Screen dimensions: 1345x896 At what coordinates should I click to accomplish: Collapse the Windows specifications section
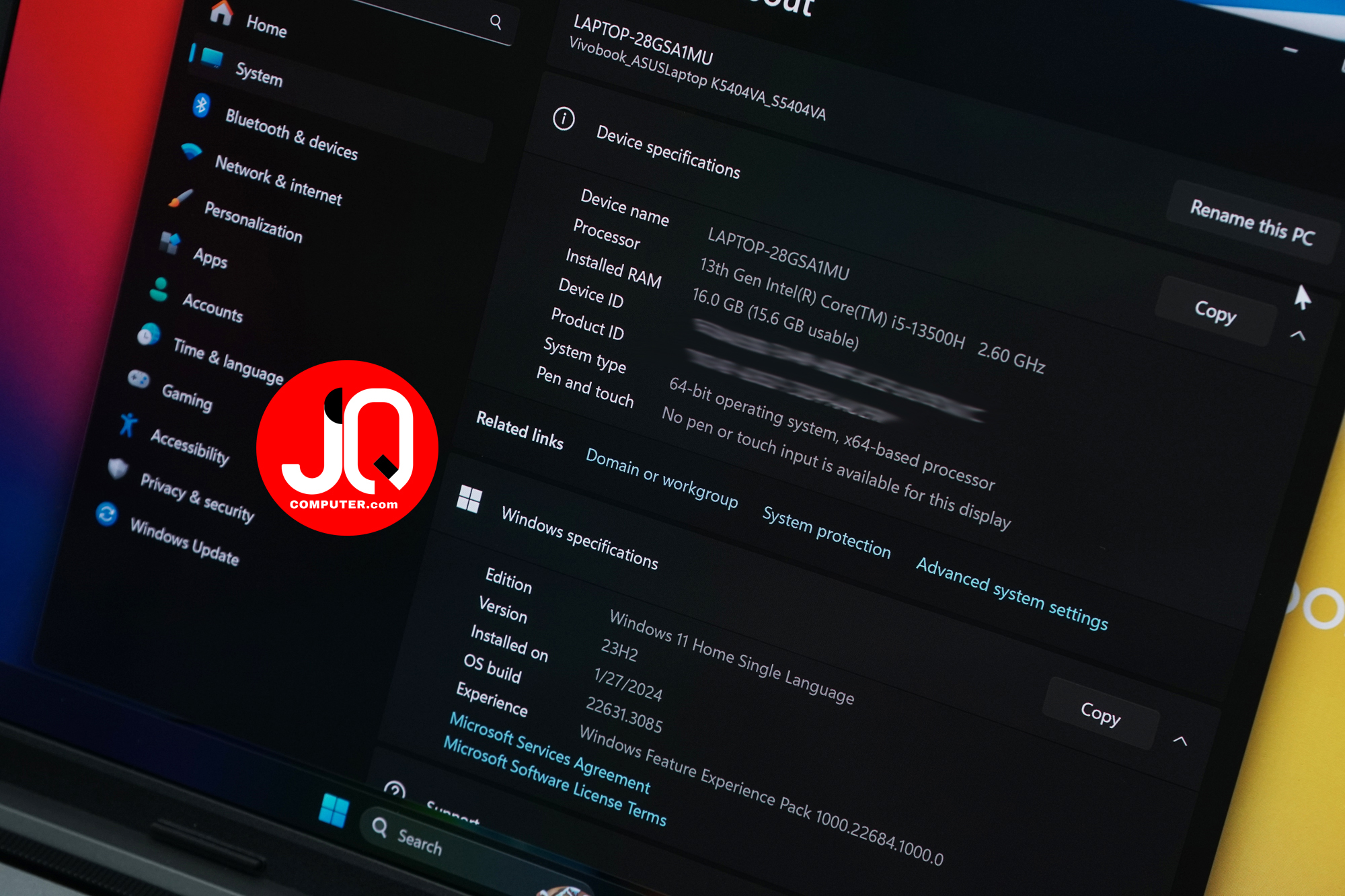tap(1180, 741)
